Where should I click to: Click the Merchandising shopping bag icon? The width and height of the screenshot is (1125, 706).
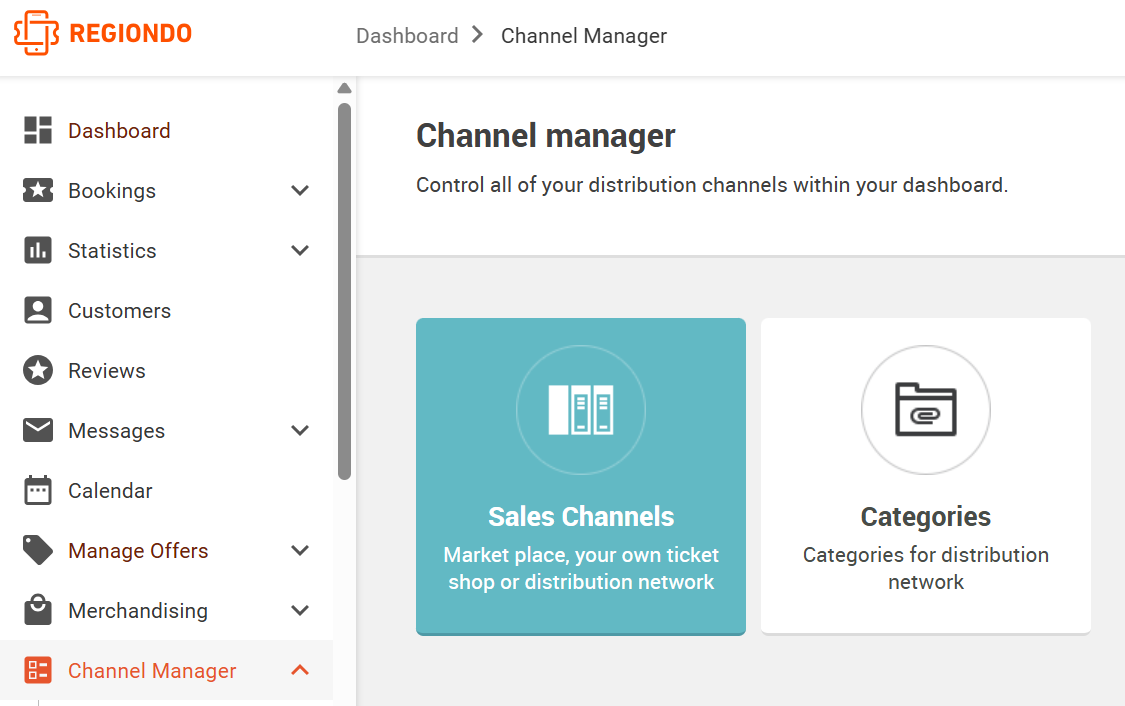[38, 610]
